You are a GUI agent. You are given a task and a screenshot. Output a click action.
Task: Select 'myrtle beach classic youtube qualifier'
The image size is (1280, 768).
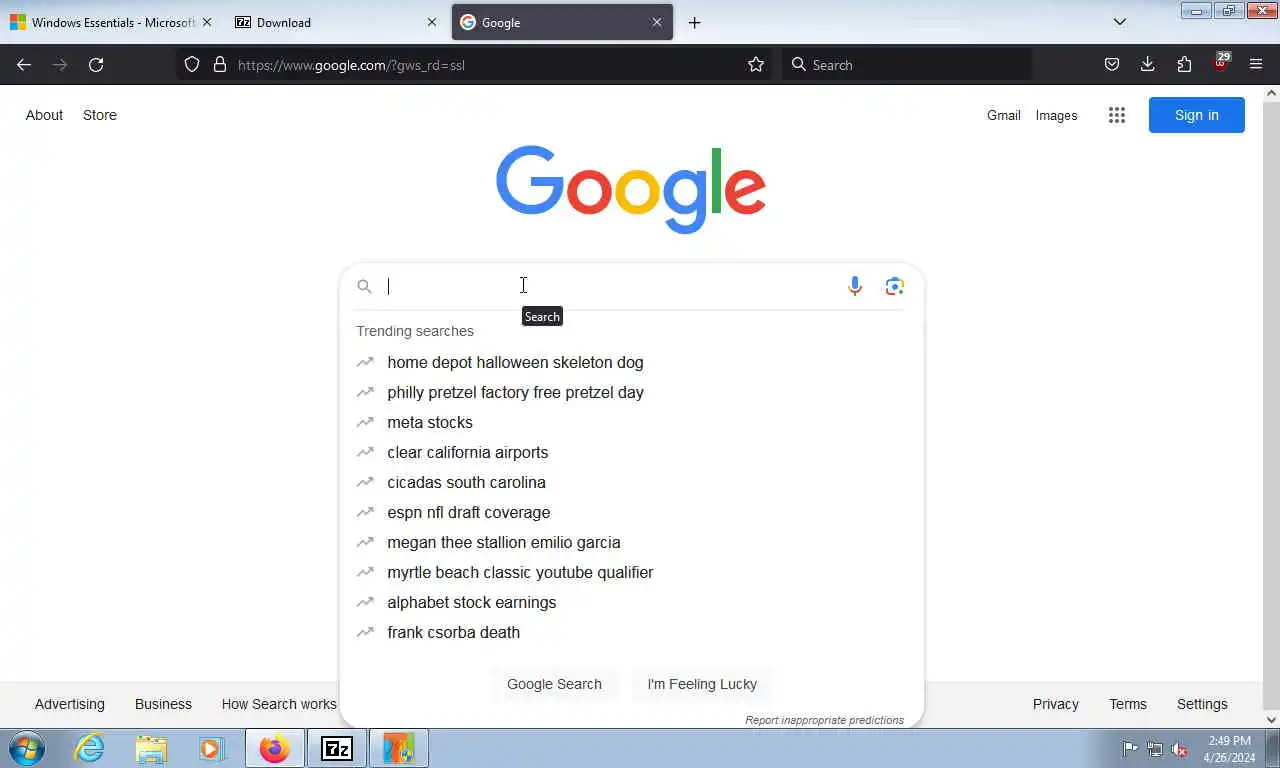pyautogui.click(x=631, y=572)
